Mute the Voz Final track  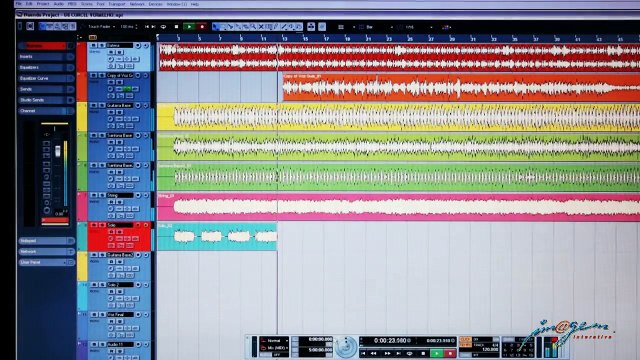tap(93, 315)
